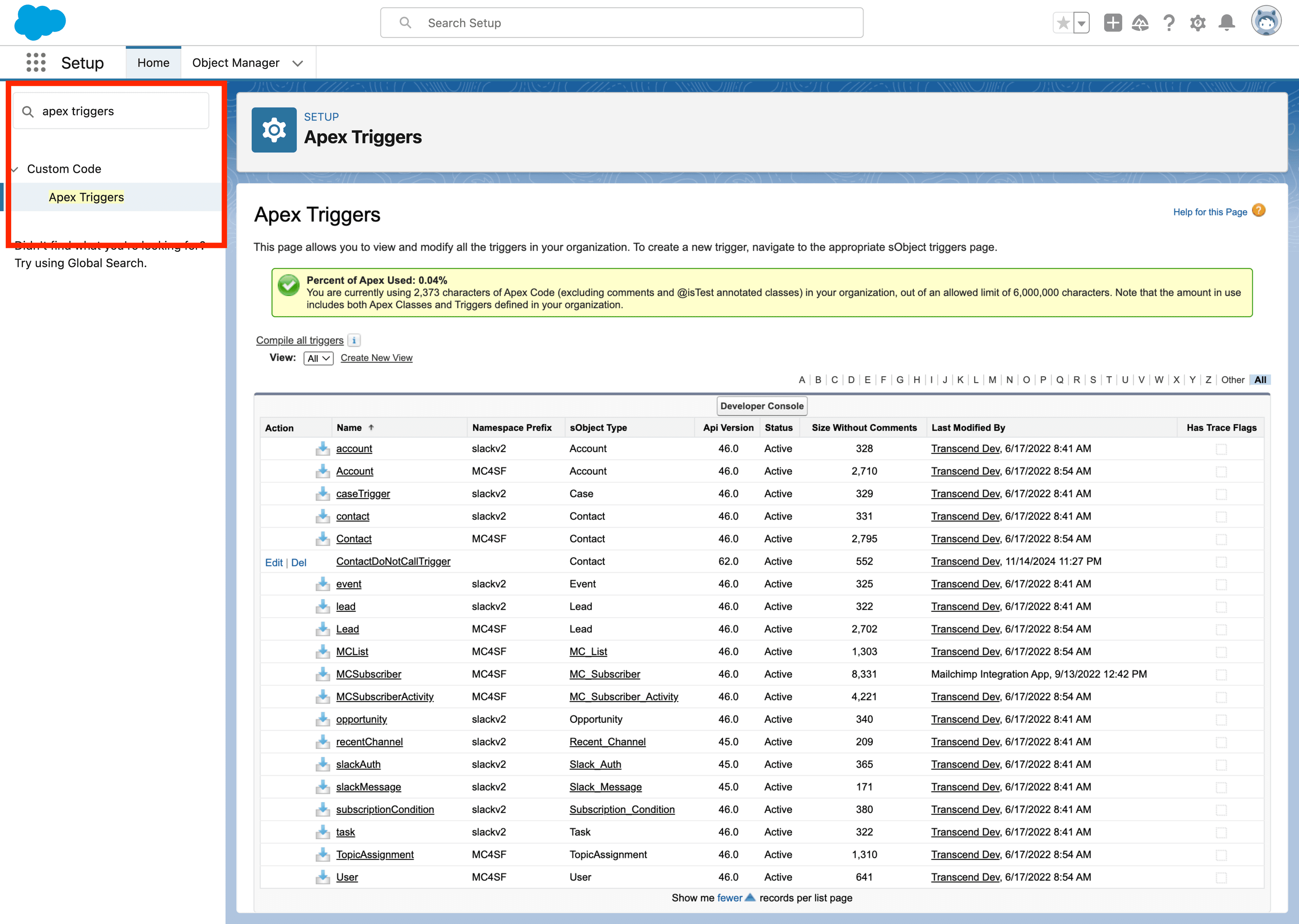This screenshot has width=1299, height=924.
Task: Toggle trace flag checkbox for slackMessage row
Action: [1221, 787]
